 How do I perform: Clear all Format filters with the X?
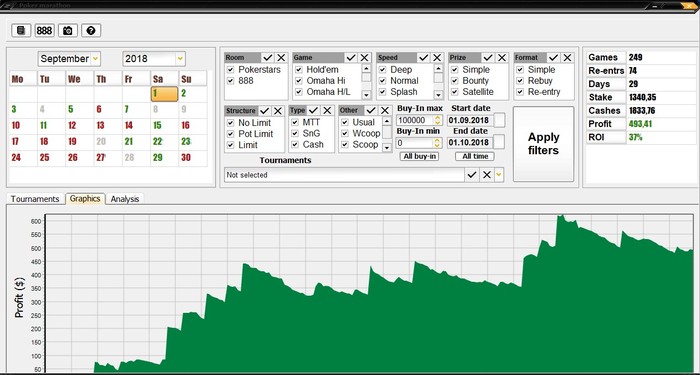tap(567, 58)
